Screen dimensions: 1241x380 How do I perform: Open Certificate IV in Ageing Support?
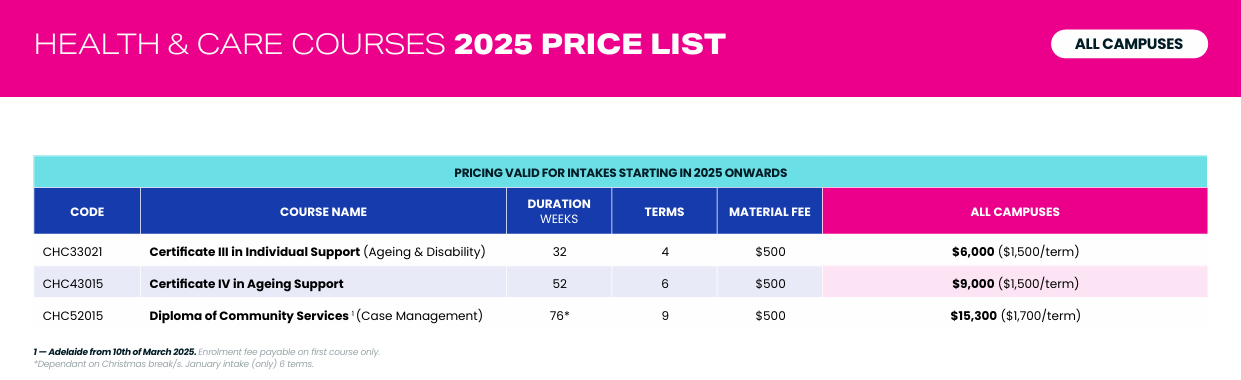pyautogui.click(x=246, y=284)
